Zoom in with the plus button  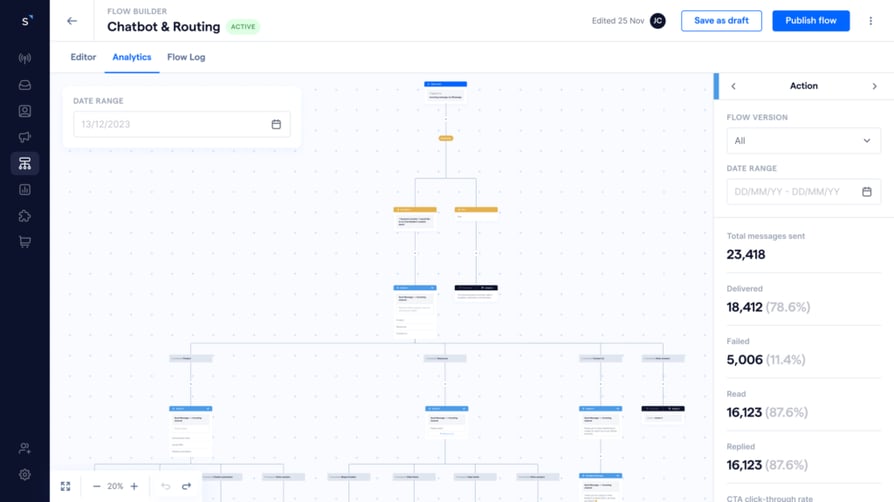[134, 486]
